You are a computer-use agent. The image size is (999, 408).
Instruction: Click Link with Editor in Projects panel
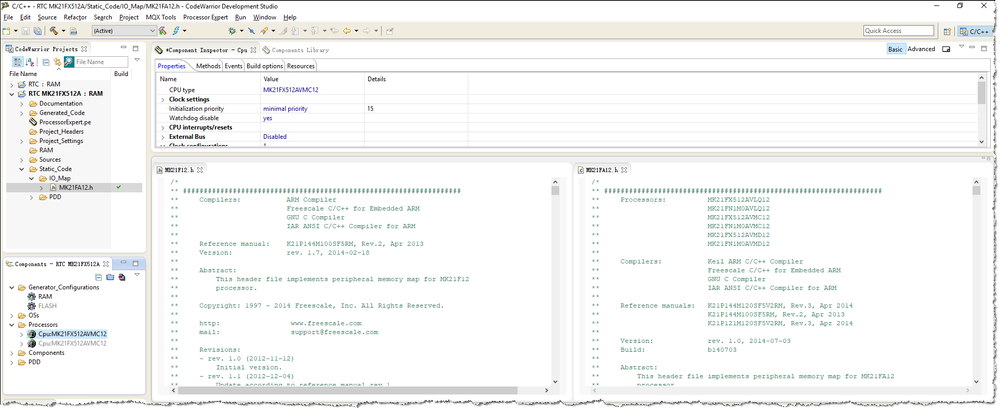coord(57,62)
